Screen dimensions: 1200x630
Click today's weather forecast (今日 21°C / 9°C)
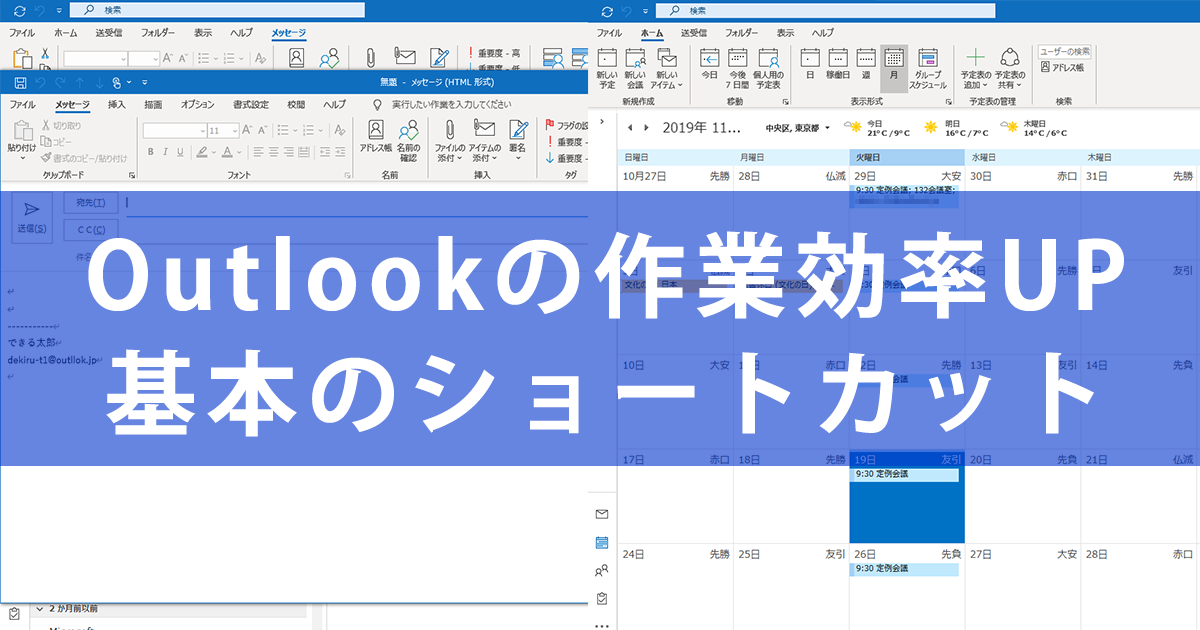pos(877,128)
